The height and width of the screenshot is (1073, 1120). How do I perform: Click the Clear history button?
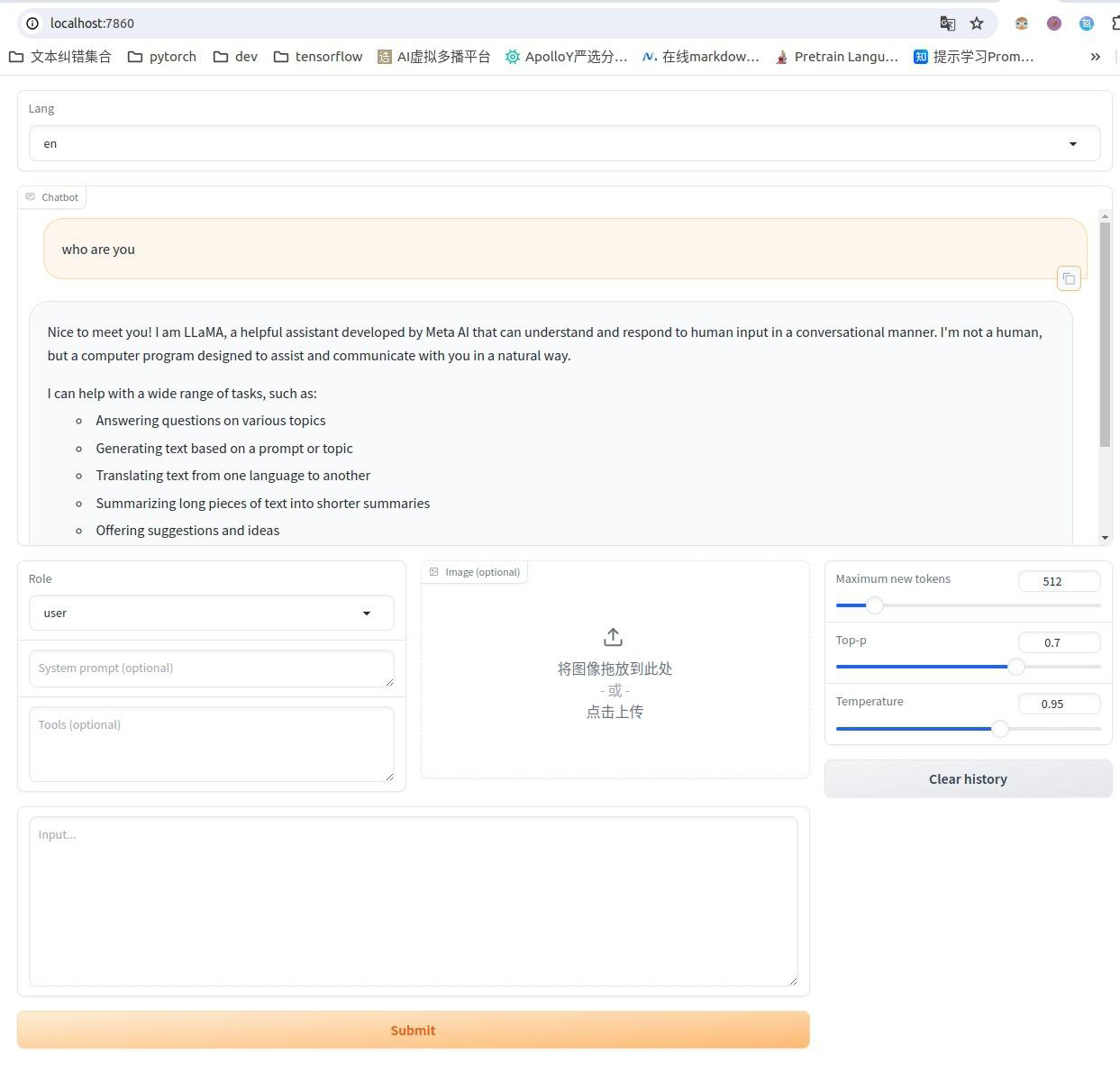[x=969, y=778]
